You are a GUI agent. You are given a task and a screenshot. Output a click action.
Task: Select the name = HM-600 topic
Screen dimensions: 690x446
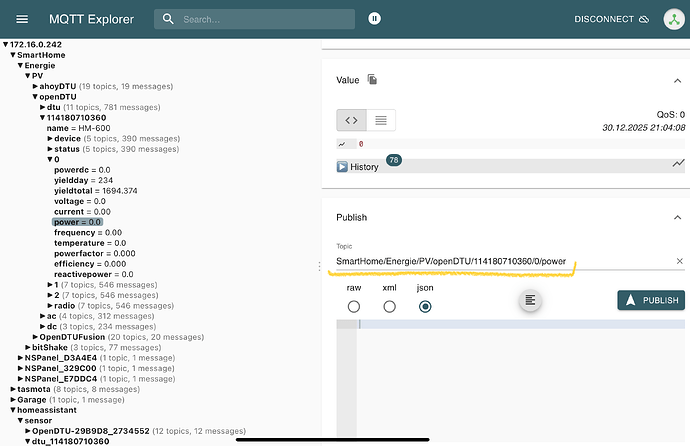[x=78, y=128]
